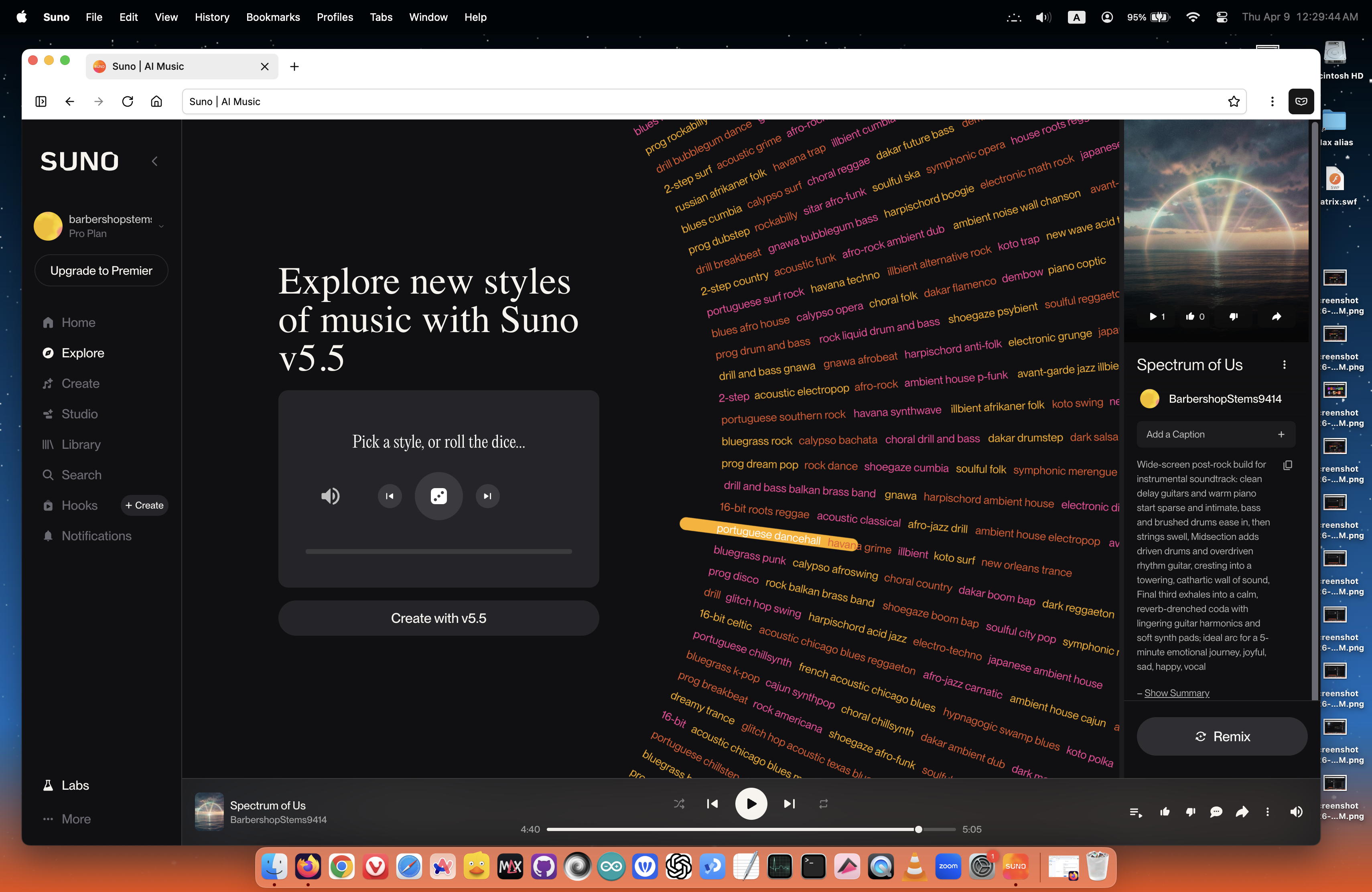The image size is (1372, 892).
Task: Click the copy style description icon
Action: (1287, 465)
